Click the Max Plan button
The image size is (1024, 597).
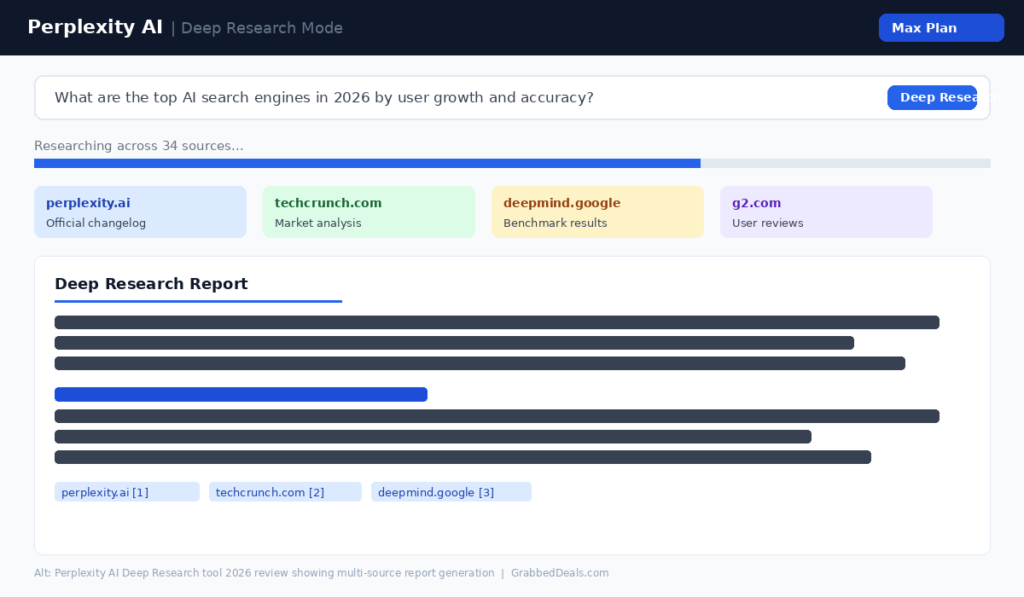pos(941,27)
